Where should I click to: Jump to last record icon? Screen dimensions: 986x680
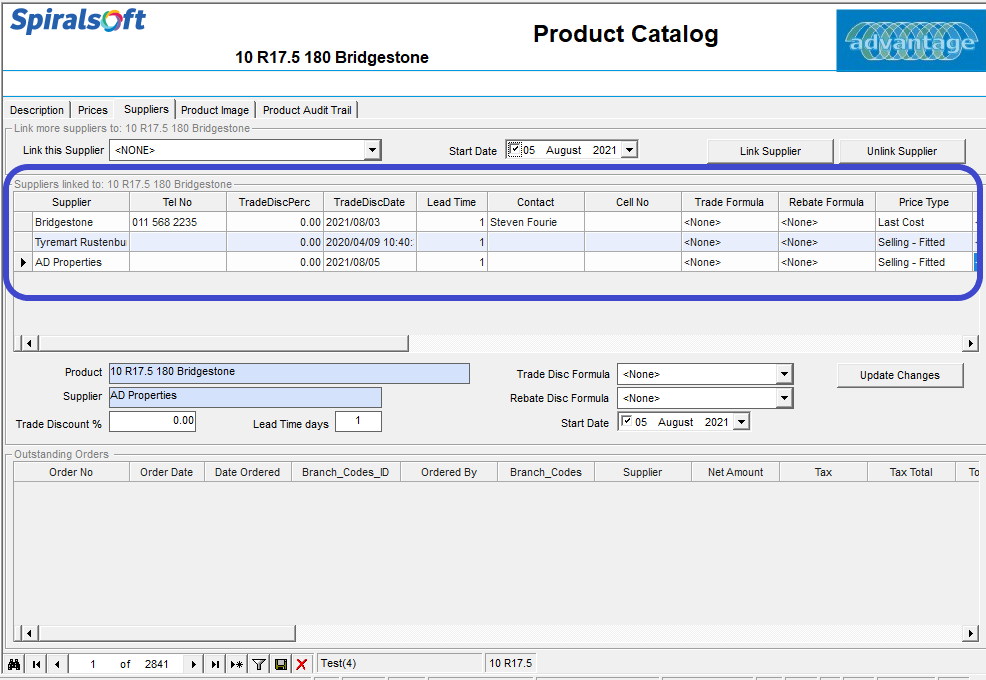(x=215, y=664)
